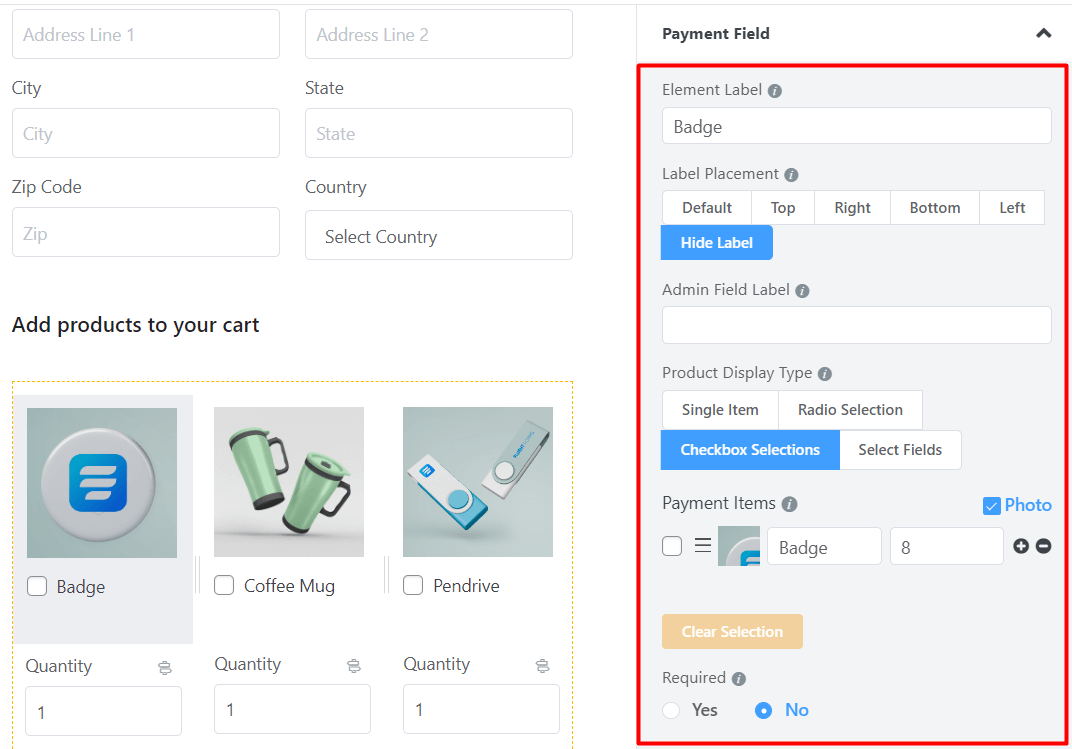The height and width of the screenshot is (749, 1072).
Task: Click the Badge price input field
Action: (946, 546)
